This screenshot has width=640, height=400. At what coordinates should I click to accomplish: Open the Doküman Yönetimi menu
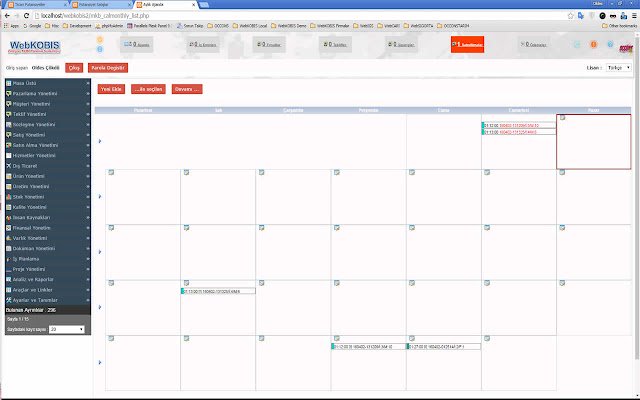[48, 249]
